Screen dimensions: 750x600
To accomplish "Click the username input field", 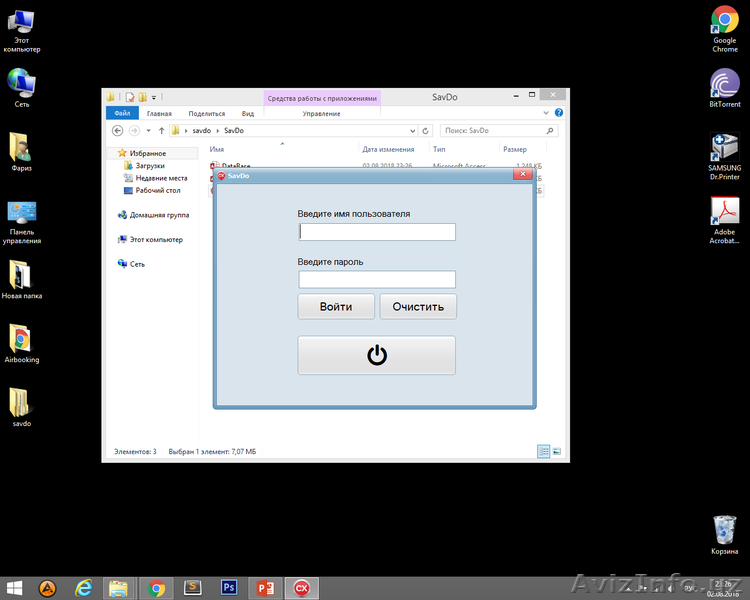I will coord(377,232).
